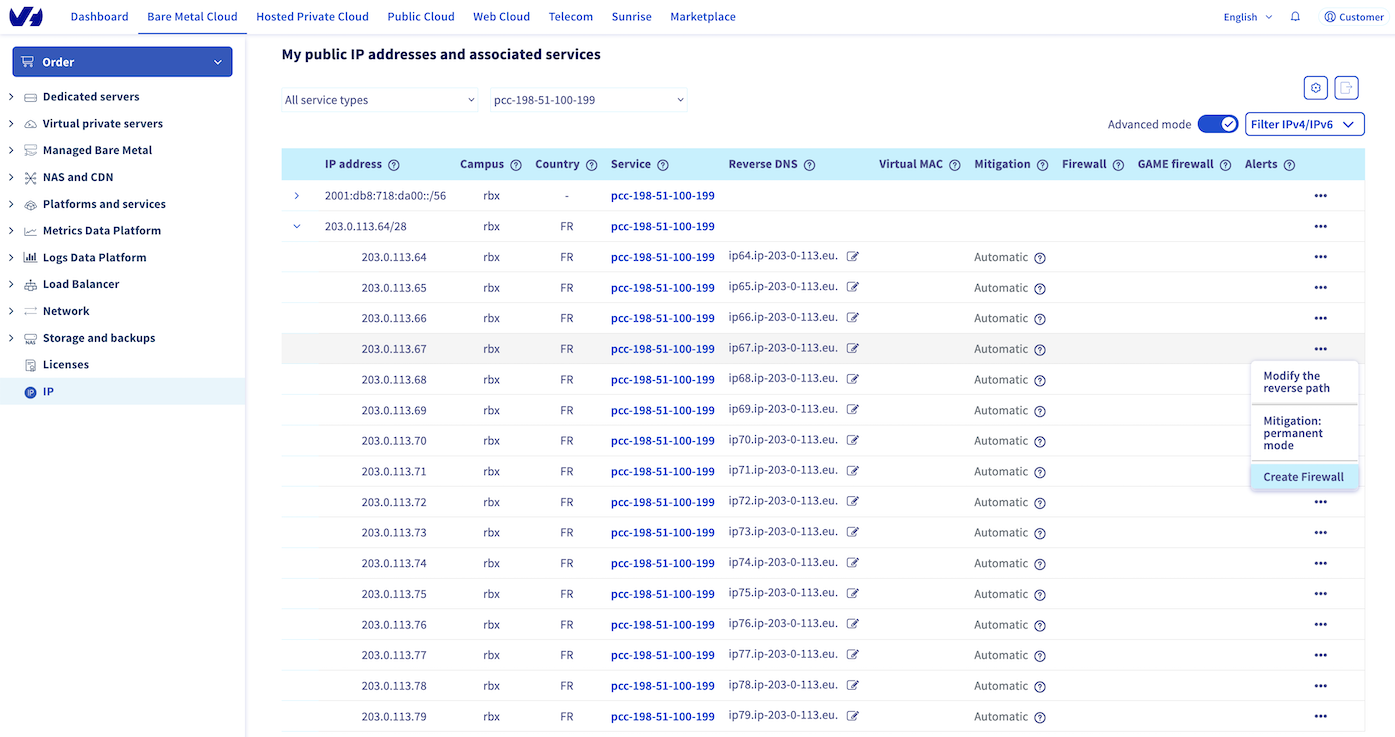Open the settings gear icon above table
This screenshot has height=737, width=1395.
1315,88
